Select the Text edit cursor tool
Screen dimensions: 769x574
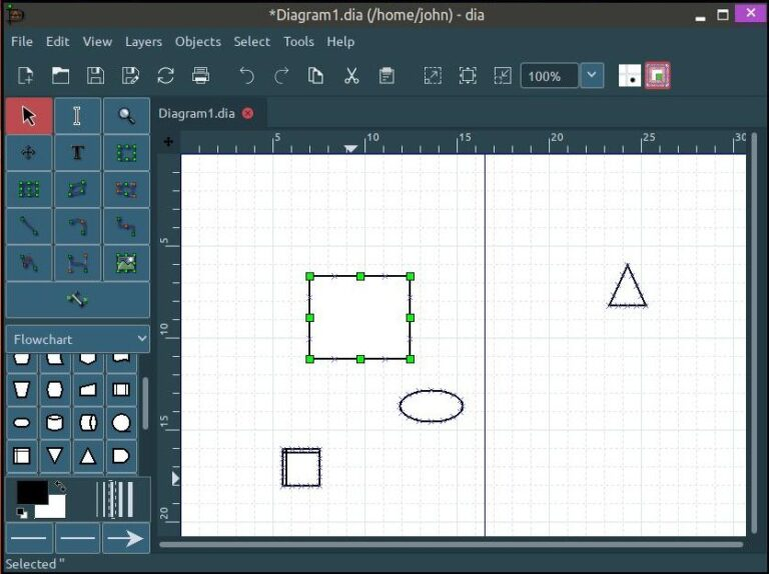pyautogui.click(x=77, y=116)
